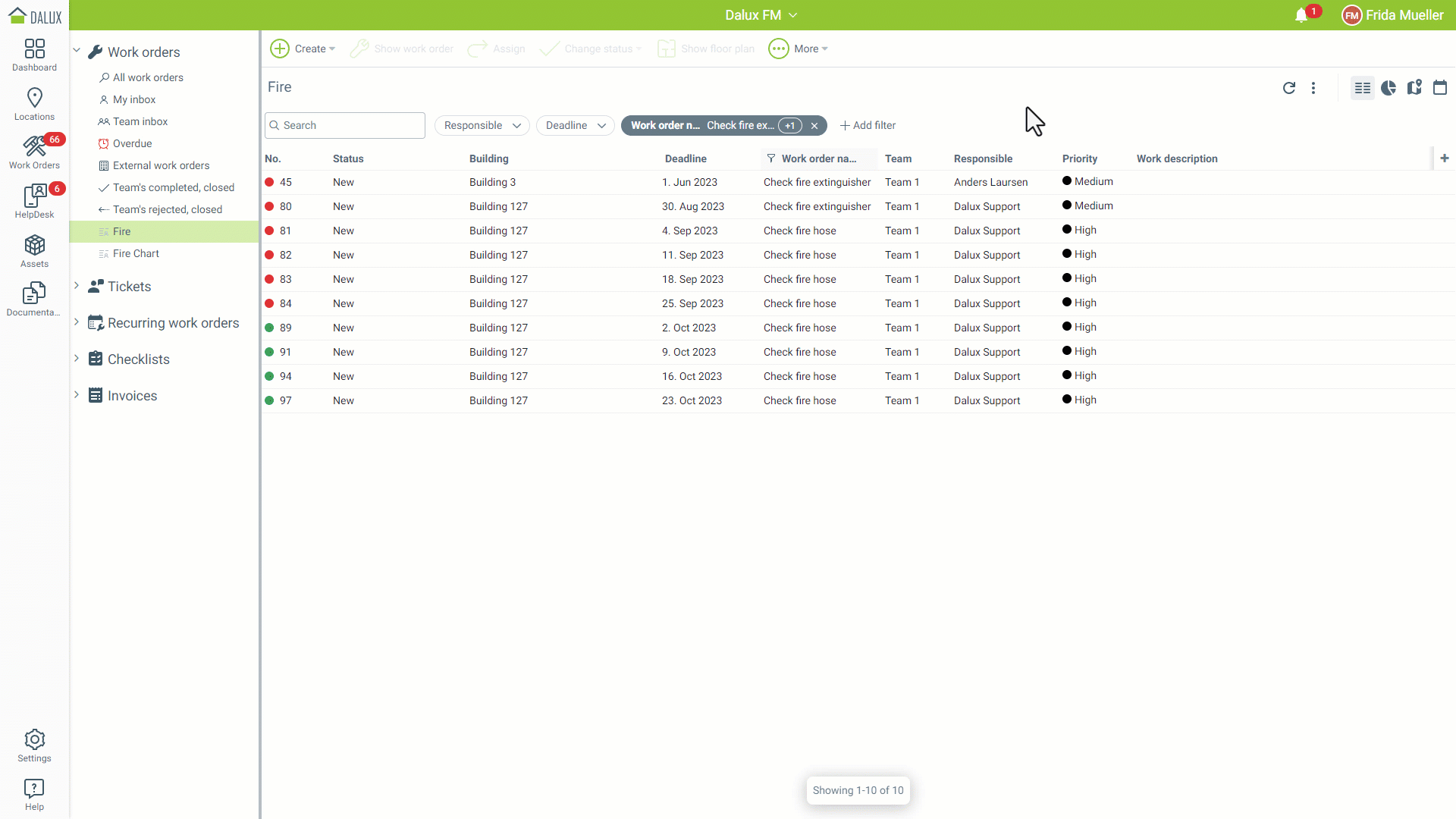Open the Deadline filter dropdown
This screenshot has height=819, width=1456.
pos(575,126)
